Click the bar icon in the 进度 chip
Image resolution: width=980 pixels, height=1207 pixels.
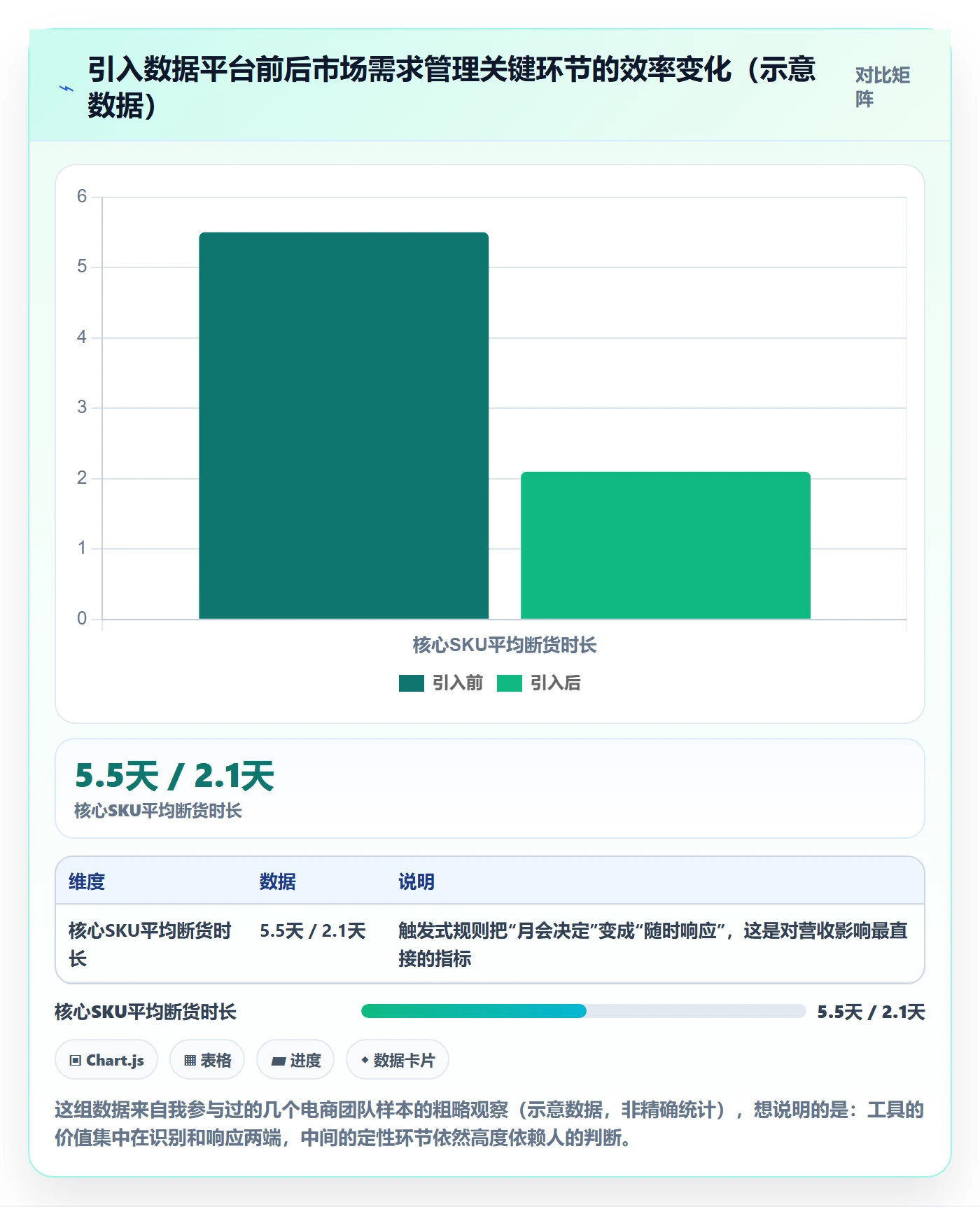pos(279,1061)
